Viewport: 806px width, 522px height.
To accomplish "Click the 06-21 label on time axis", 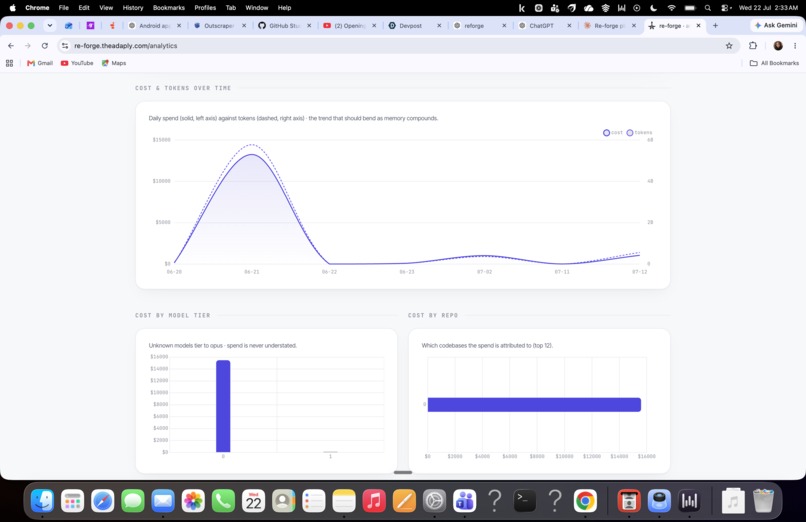I will pyautogui.click(x=251, y=272).
